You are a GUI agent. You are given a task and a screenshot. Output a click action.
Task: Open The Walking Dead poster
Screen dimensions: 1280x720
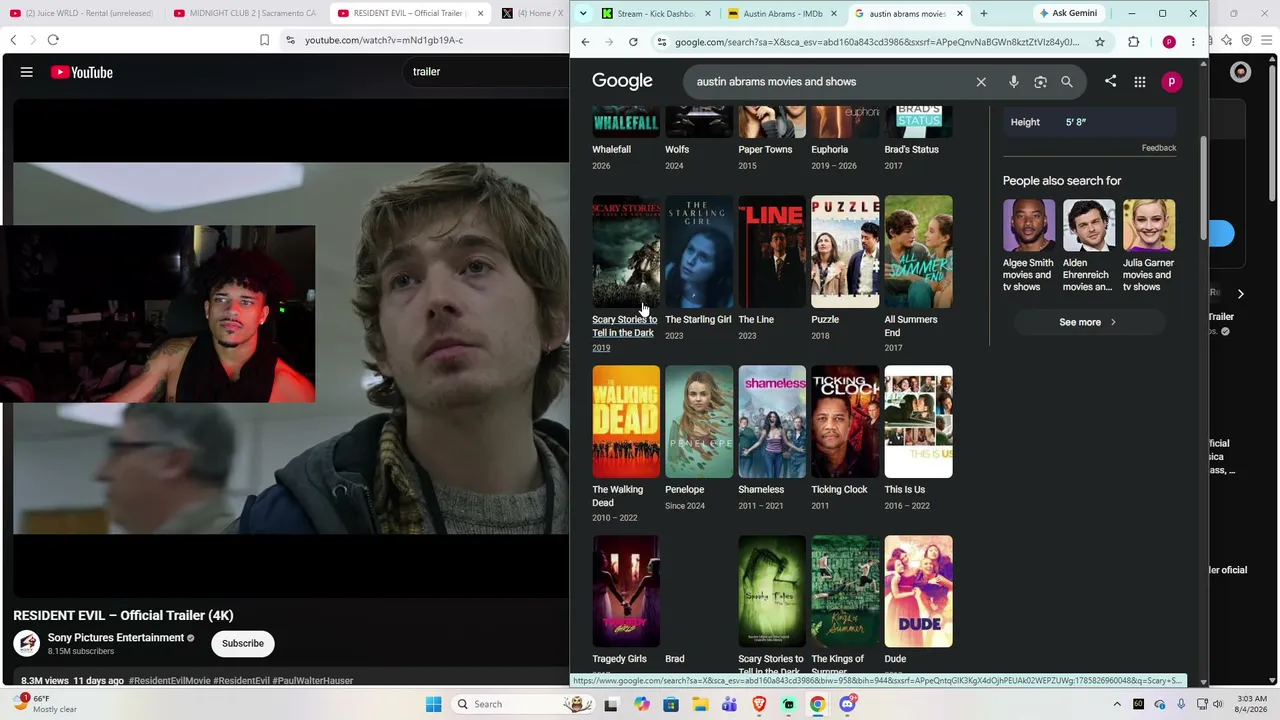click(x=626, y=422)
